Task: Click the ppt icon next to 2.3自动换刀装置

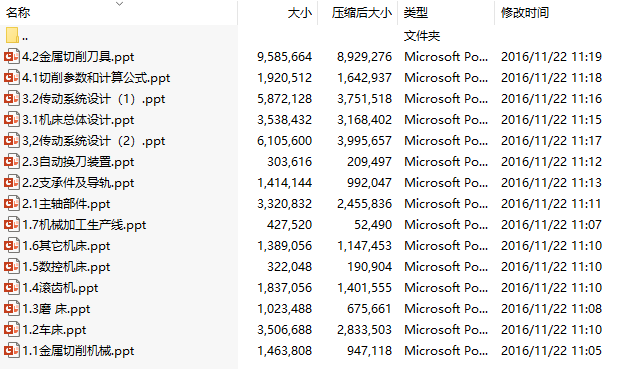Action: 12,162
